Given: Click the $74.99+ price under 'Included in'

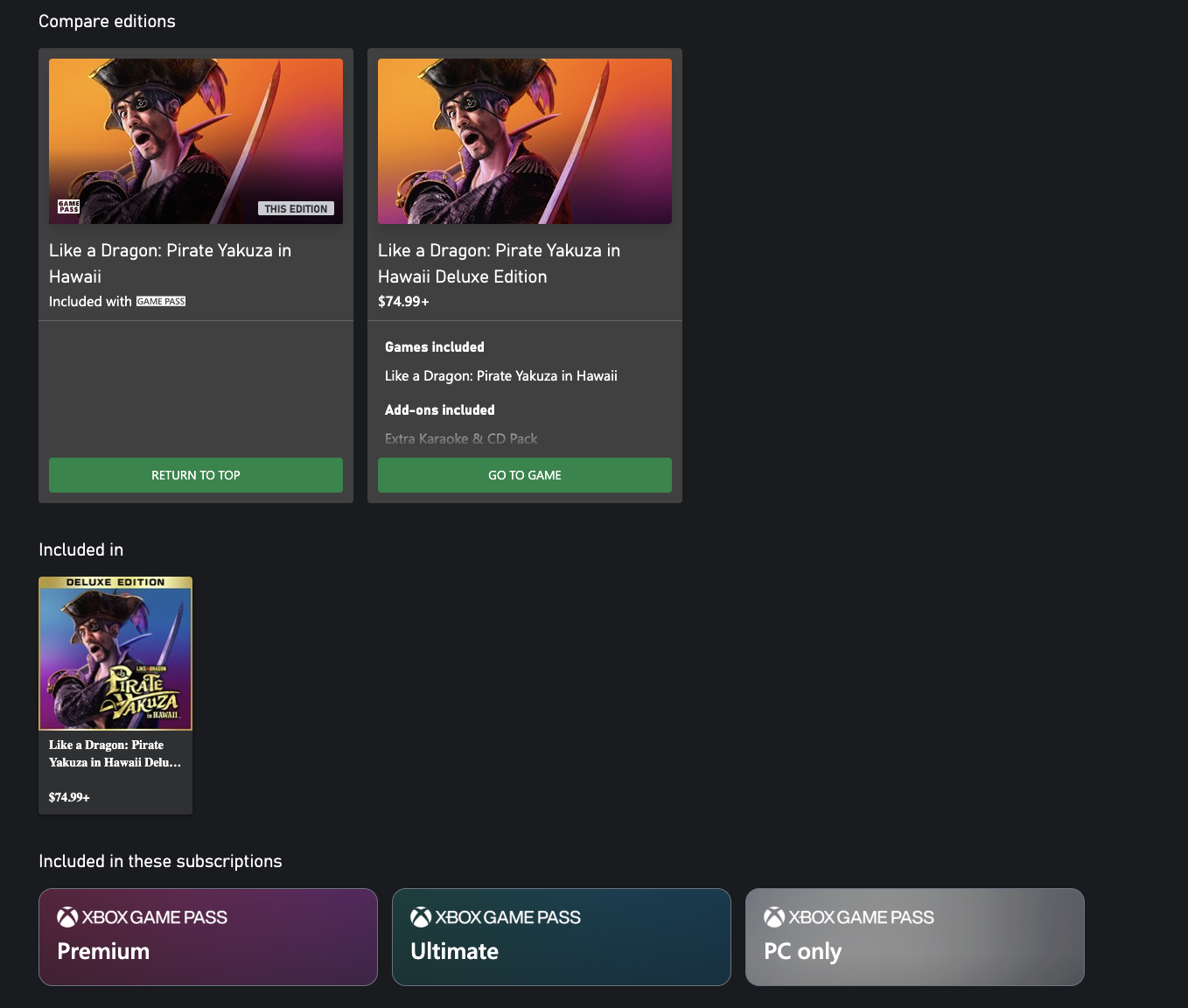Looking at the screenshot, I should pyautogui.click(x=69, y=797).
